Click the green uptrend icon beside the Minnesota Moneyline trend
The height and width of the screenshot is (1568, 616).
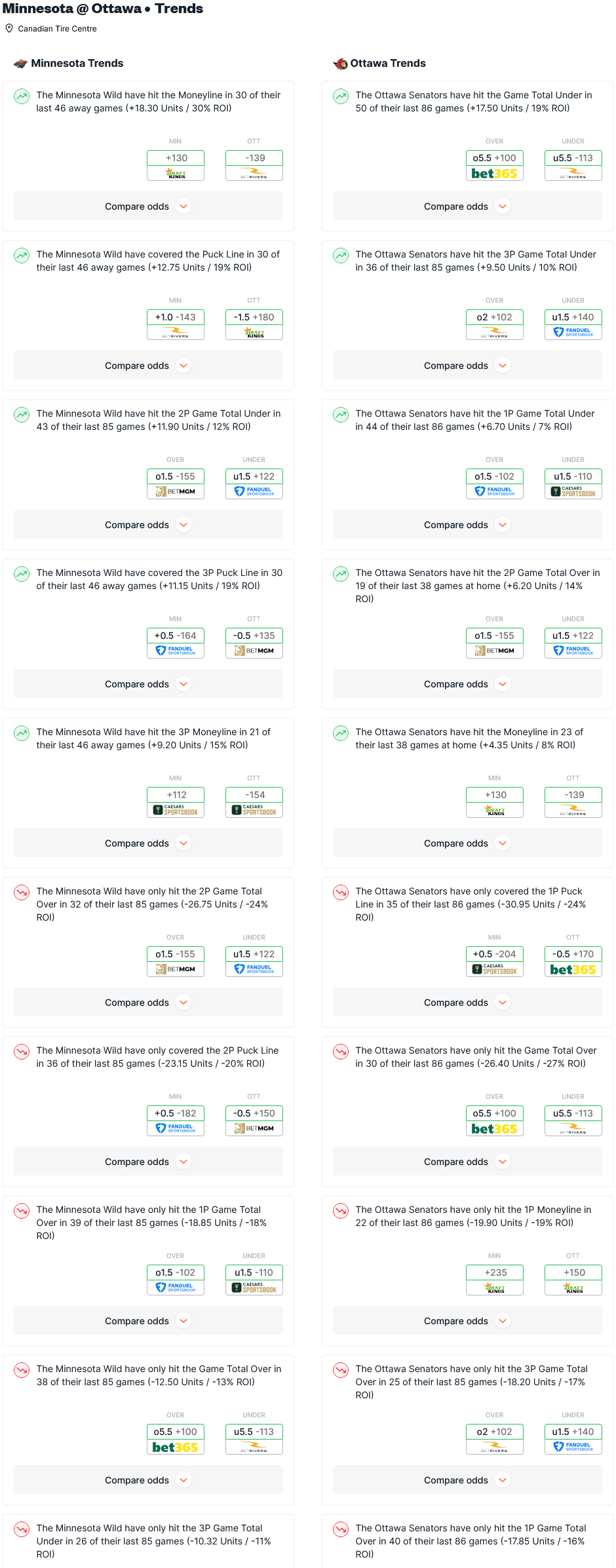pyautogui.click(x=22, y=96)
